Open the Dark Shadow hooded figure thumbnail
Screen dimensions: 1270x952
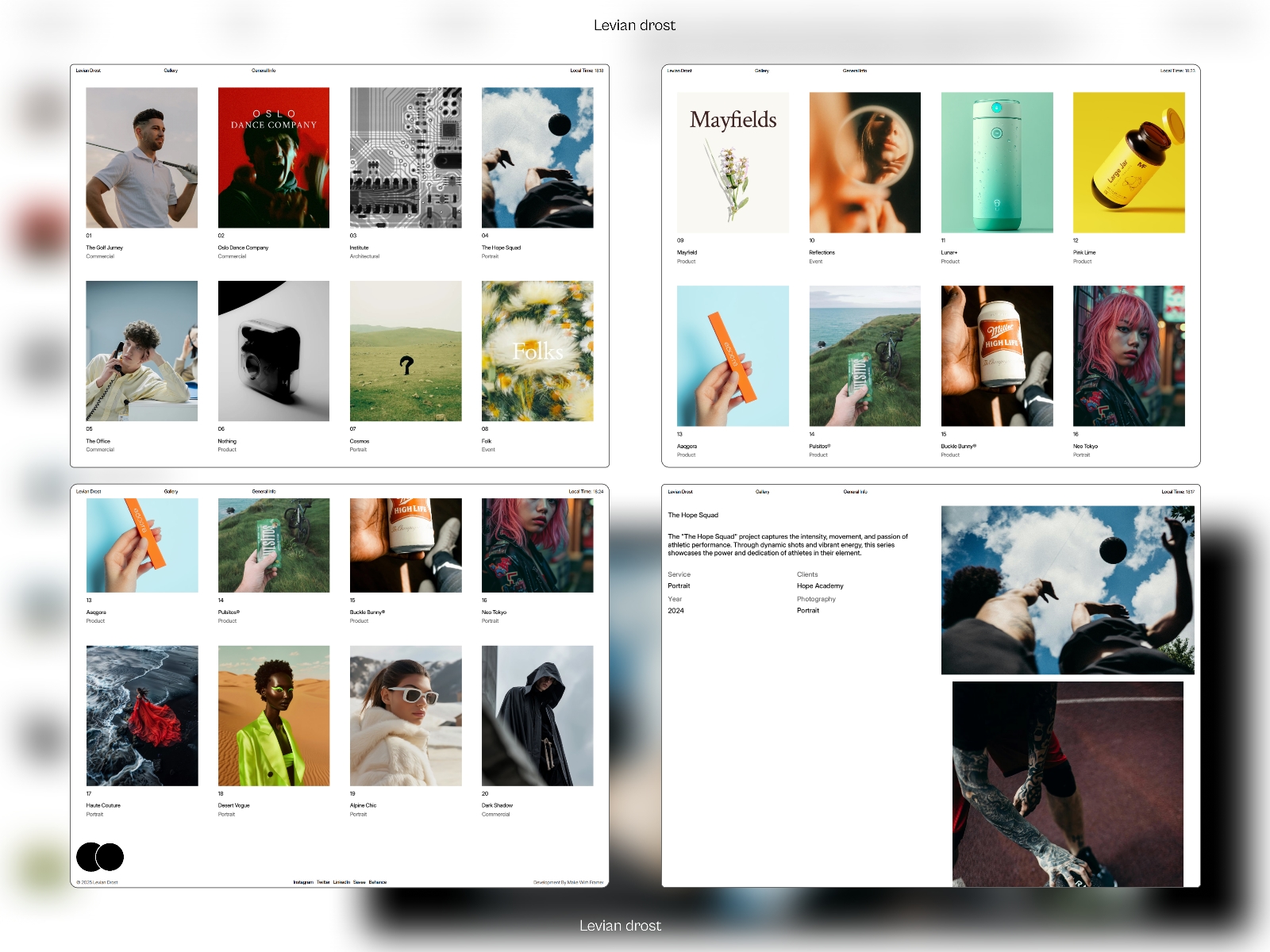(537, 716)
